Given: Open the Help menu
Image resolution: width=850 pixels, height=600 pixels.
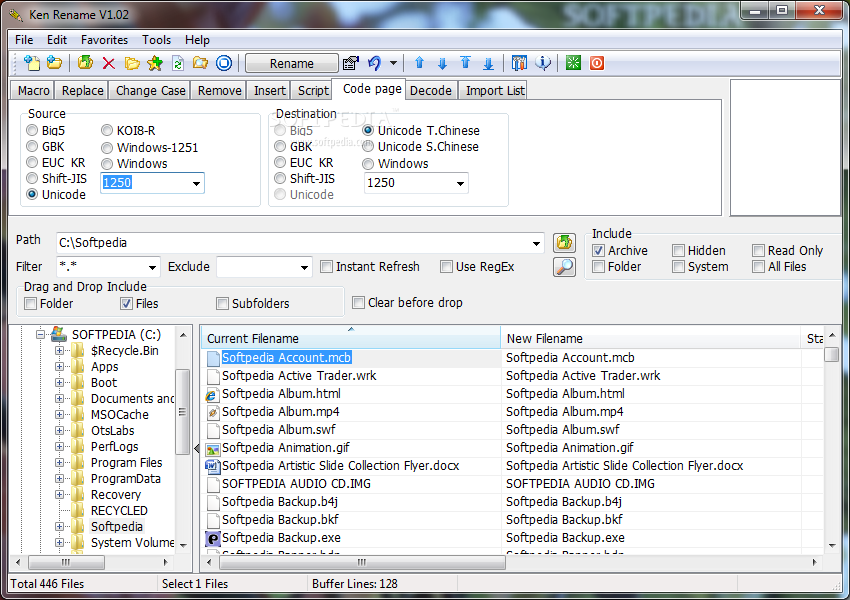Looking at the screenshot, I should tap(197, 40).
